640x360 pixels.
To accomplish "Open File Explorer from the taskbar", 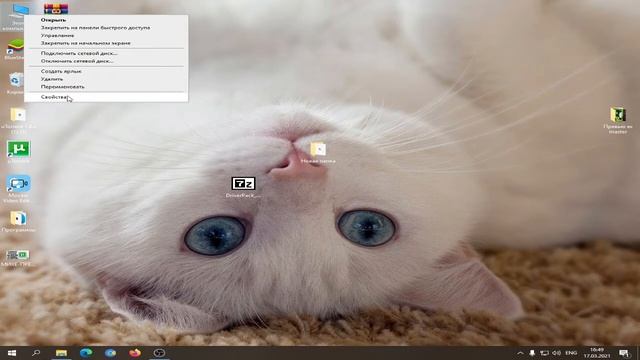I will point(61,353).
